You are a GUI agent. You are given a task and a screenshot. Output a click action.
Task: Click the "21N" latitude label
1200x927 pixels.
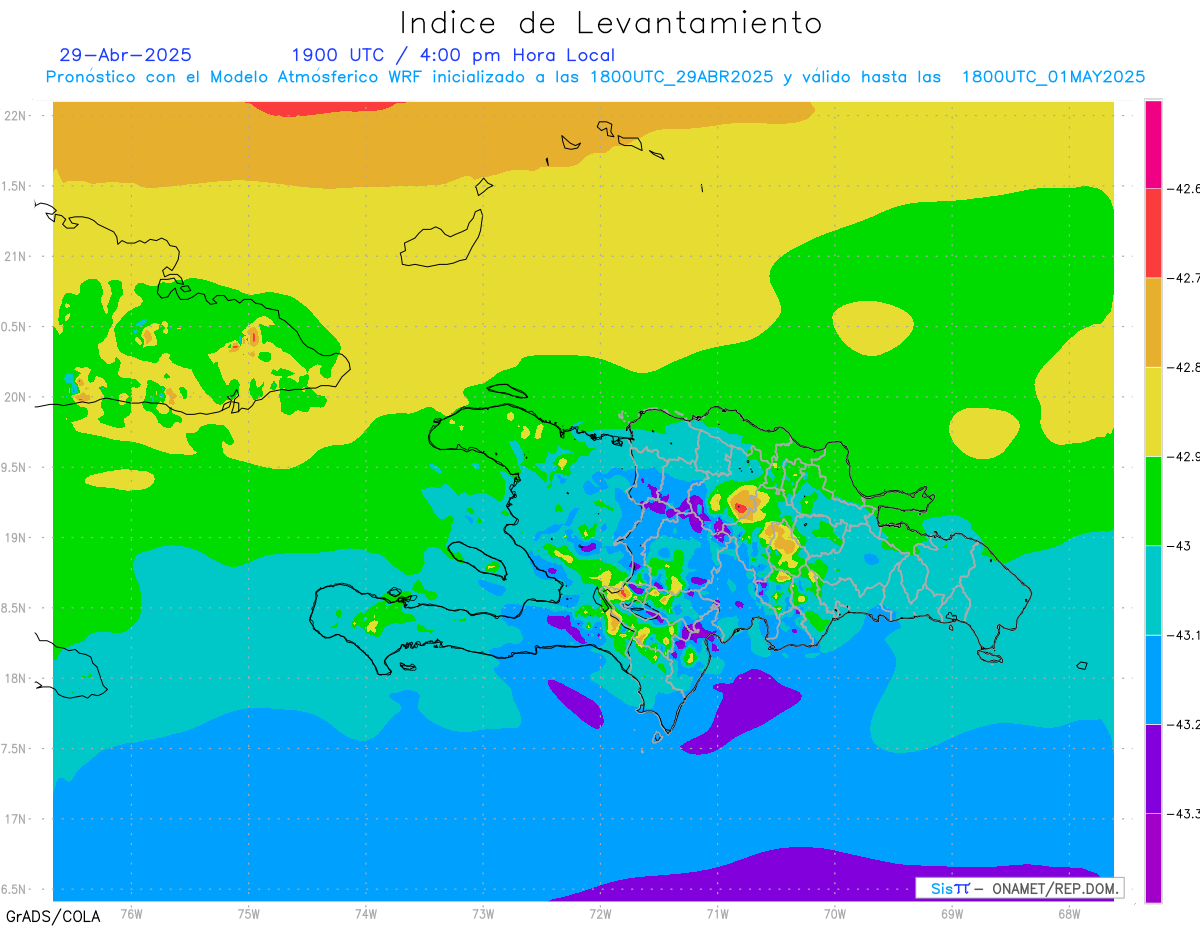17,256
